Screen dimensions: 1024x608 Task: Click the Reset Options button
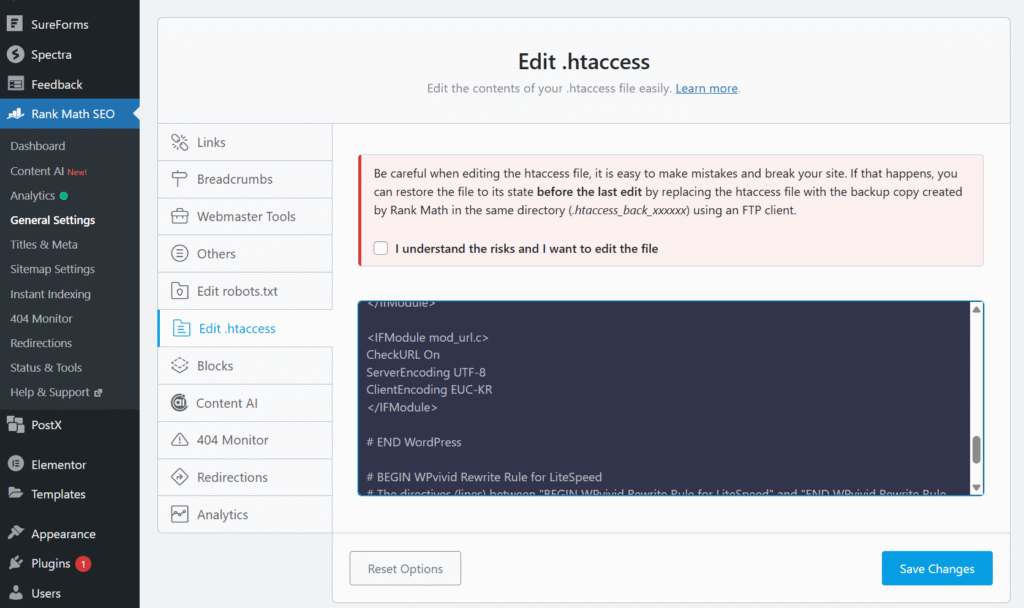(x=405, y=568)
